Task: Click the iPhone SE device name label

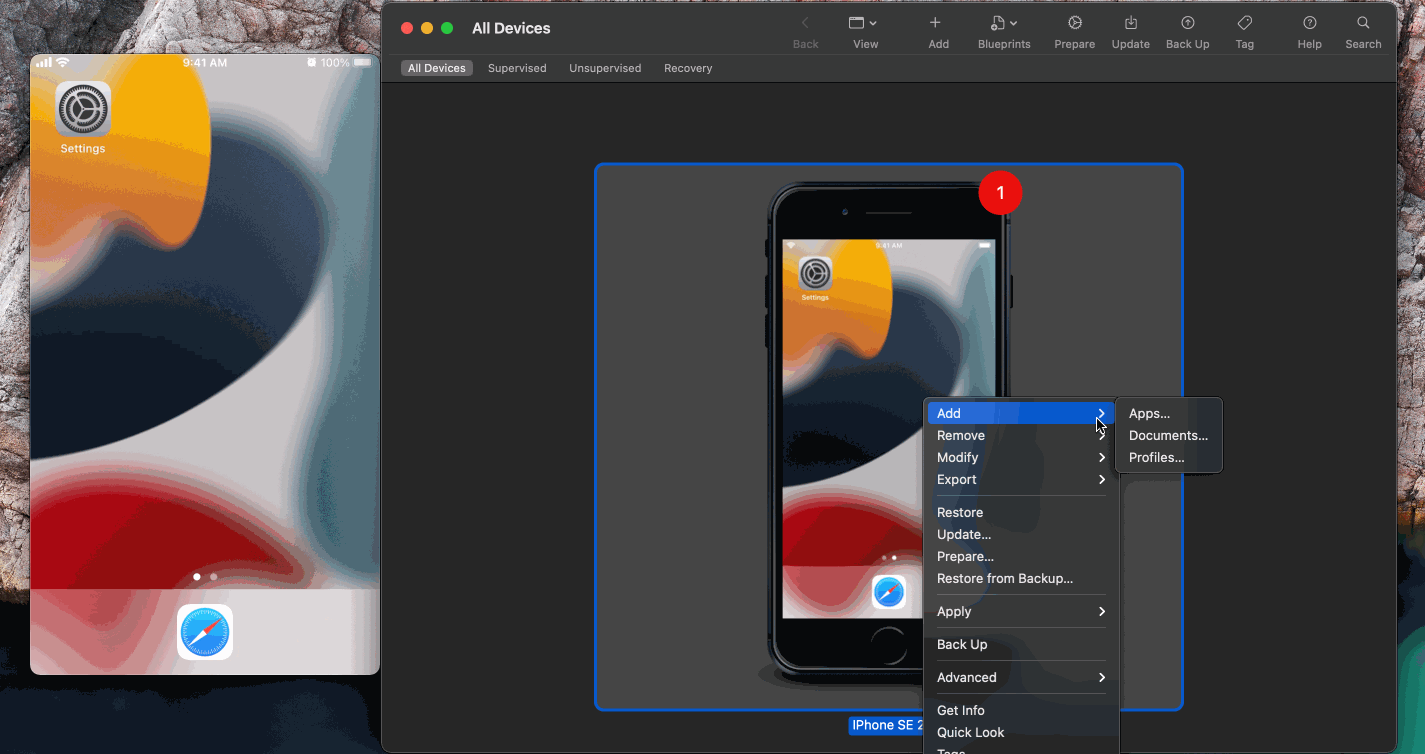Action: 886,726
